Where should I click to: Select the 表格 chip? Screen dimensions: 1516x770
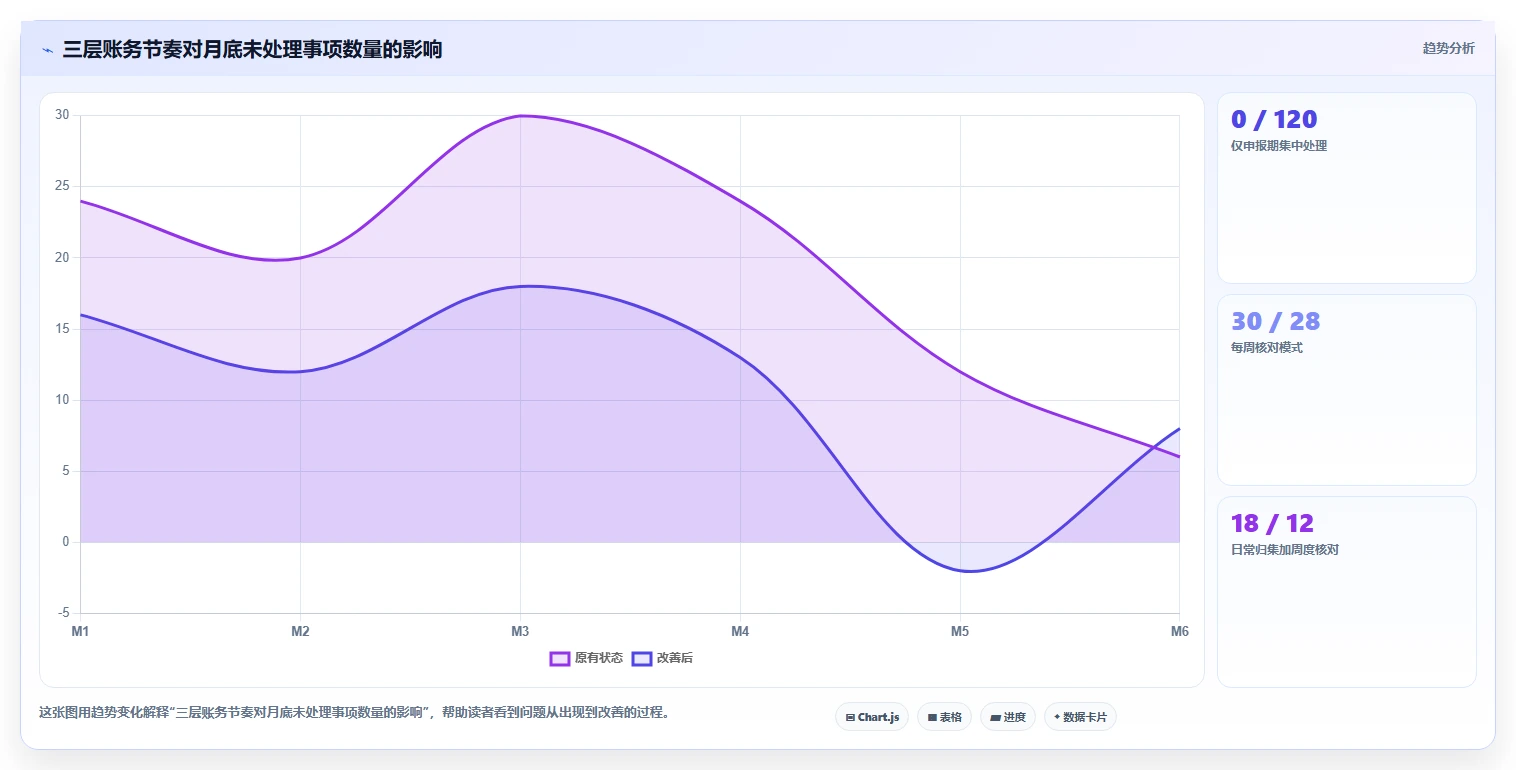click(944, 717)
